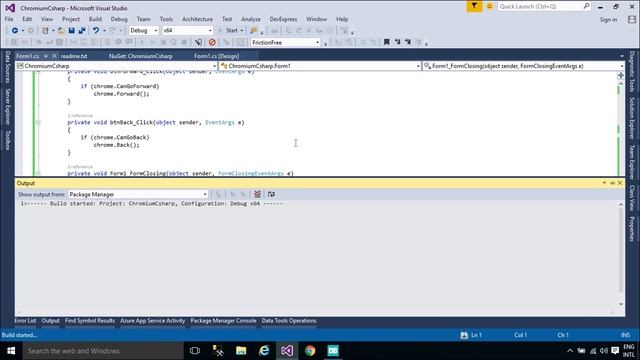The image size is (640, 360).
Task: Click the Windows Start button
Action: pos(11,351)
